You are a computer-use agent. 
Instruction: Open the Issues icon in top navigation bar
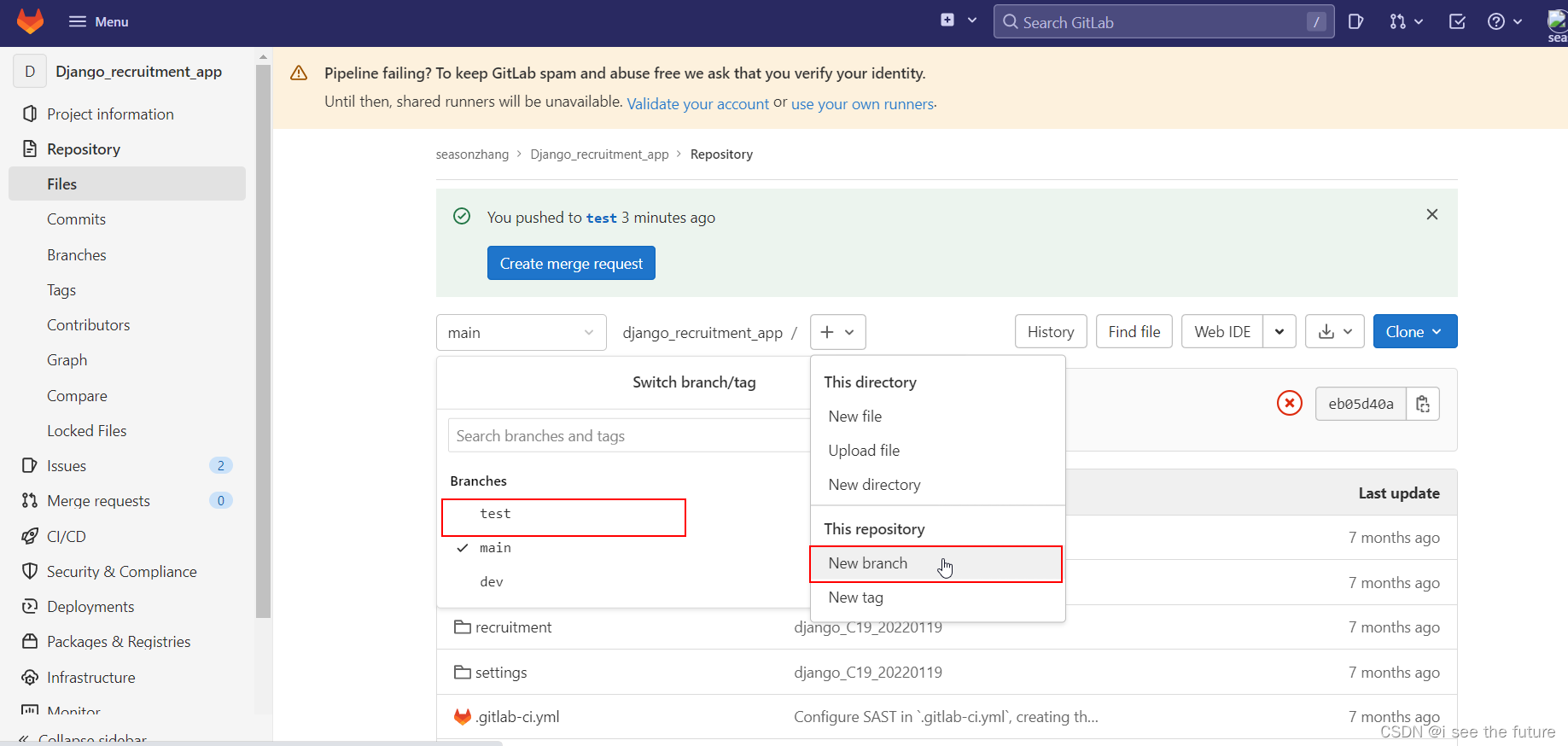(x=1355, y=21)
